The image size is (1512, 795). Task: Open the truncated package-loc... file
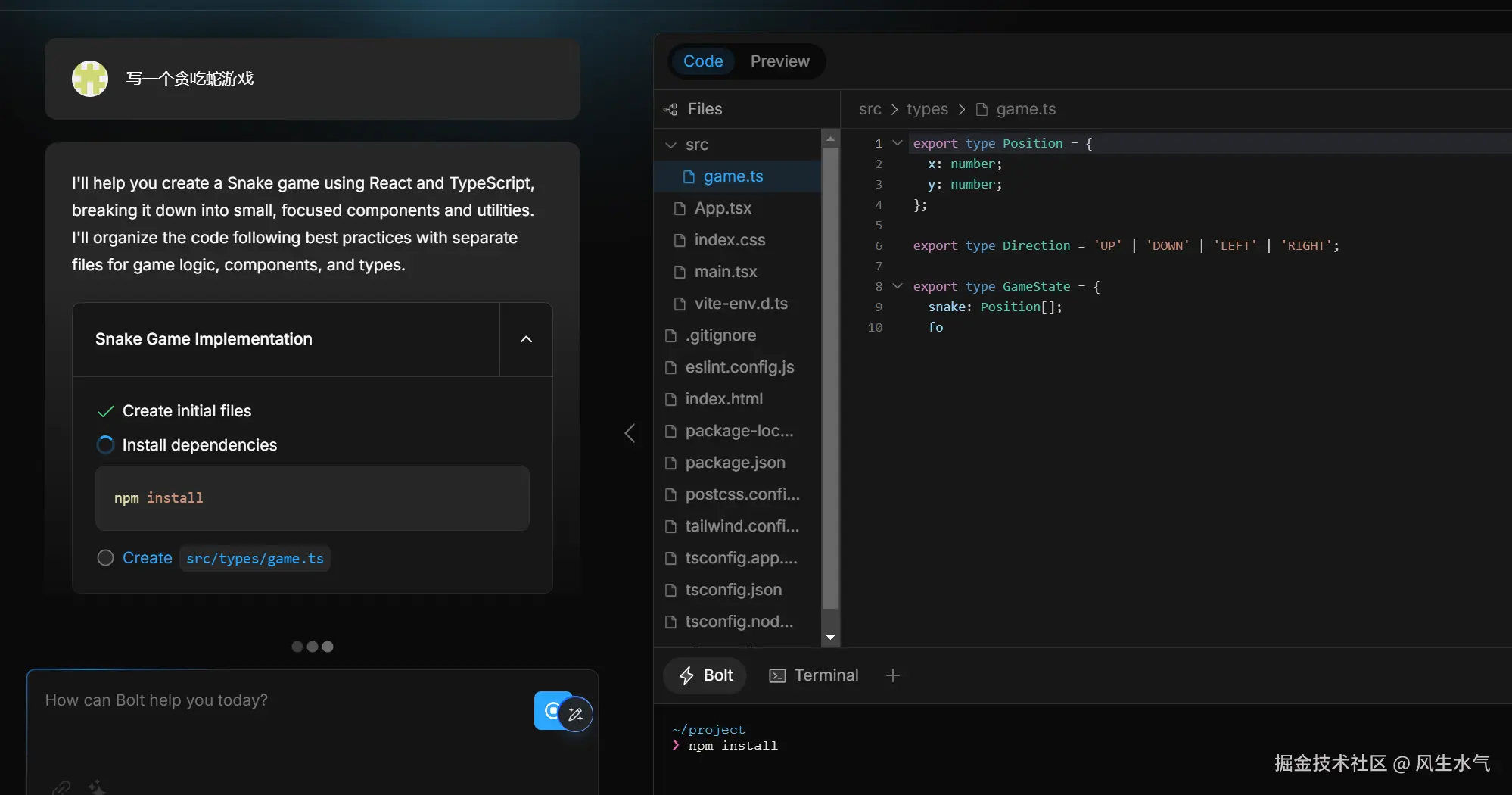pos(738,431)
